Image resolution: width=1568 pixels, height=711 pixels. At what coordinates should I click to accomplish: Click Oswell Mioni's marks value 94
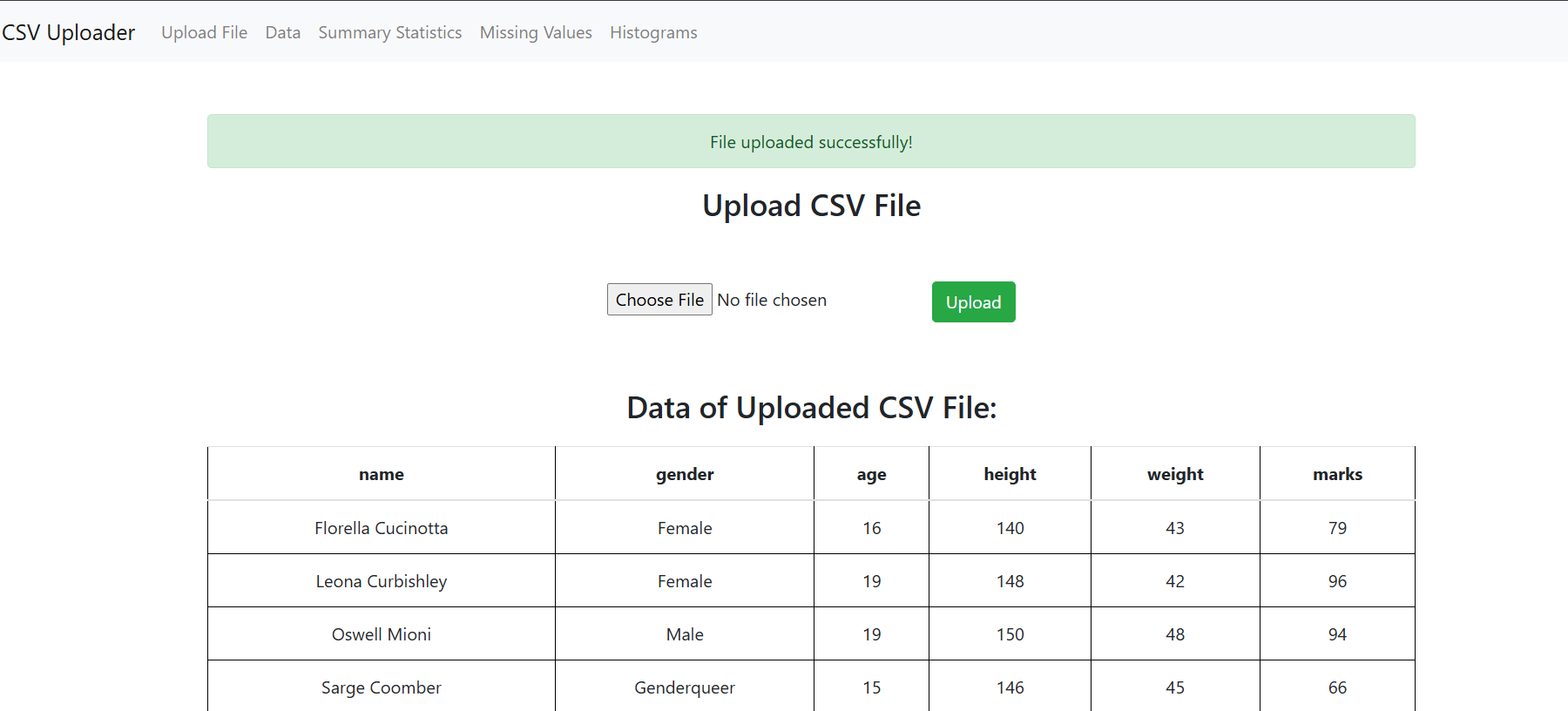pyautogui.click(x=1337, y=634)
